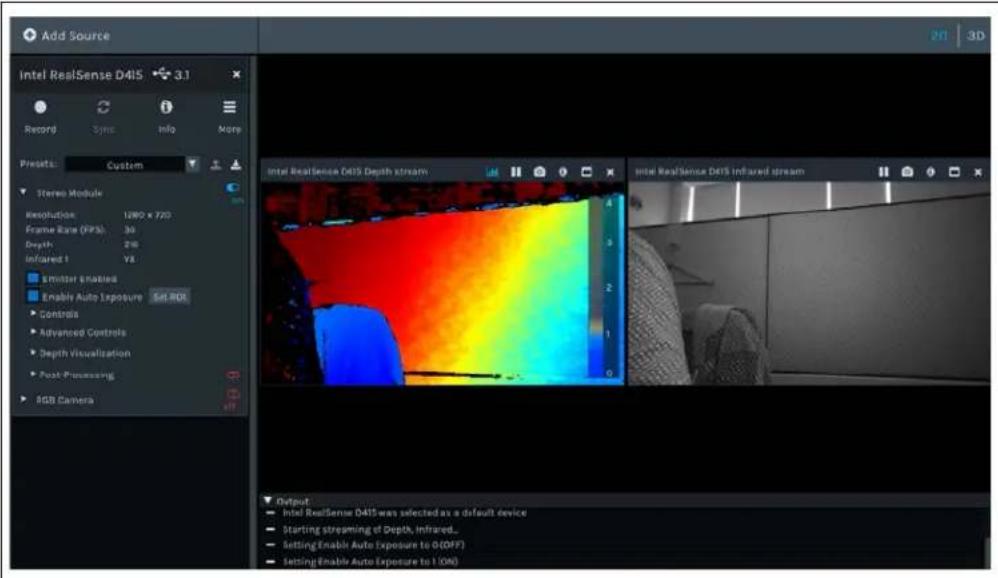The width and height of the screenshot is (998, 578).
Task: Toggle the Enable Auto Exposure checkbox
Action: [32, 296]
